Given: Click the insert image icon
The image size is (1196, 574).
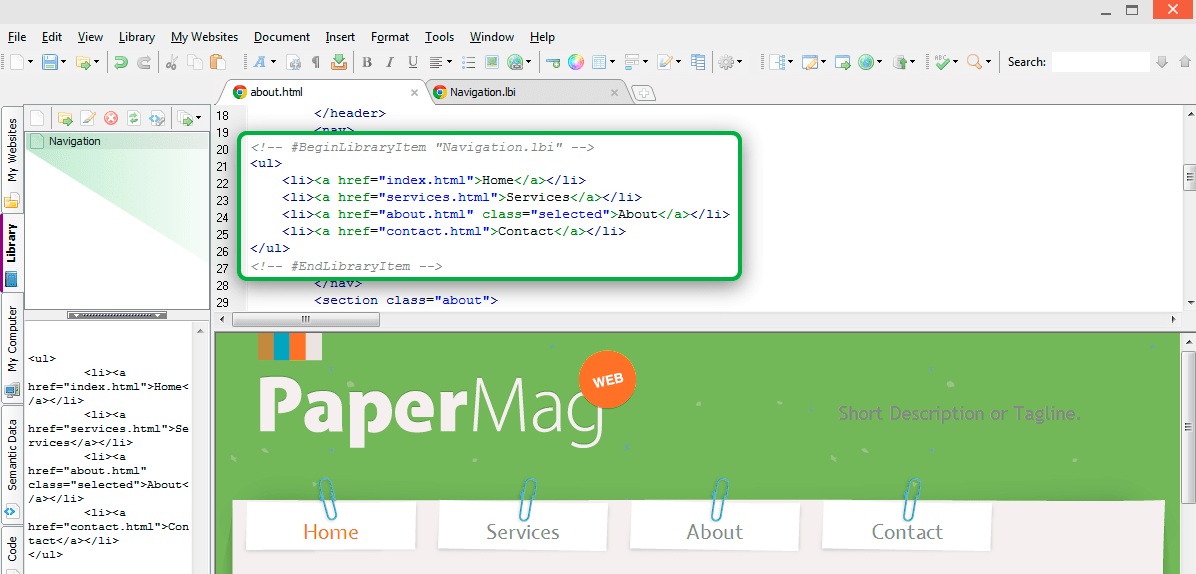Looking at the screenshot, I should [492, 63].
